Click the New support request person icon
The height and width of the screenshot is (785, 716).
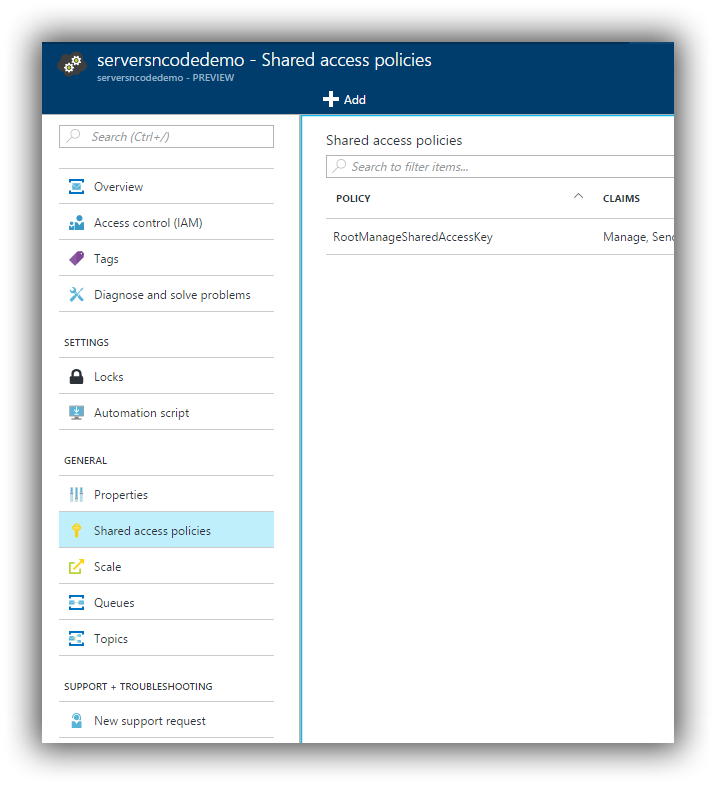(76, 721)
